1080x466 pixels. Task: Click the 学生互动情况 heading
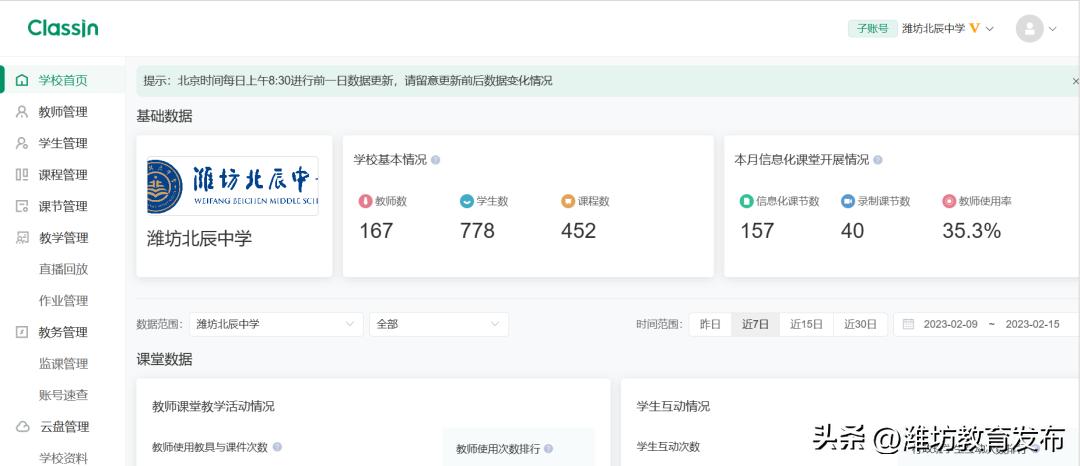click(x=673, y=406)
